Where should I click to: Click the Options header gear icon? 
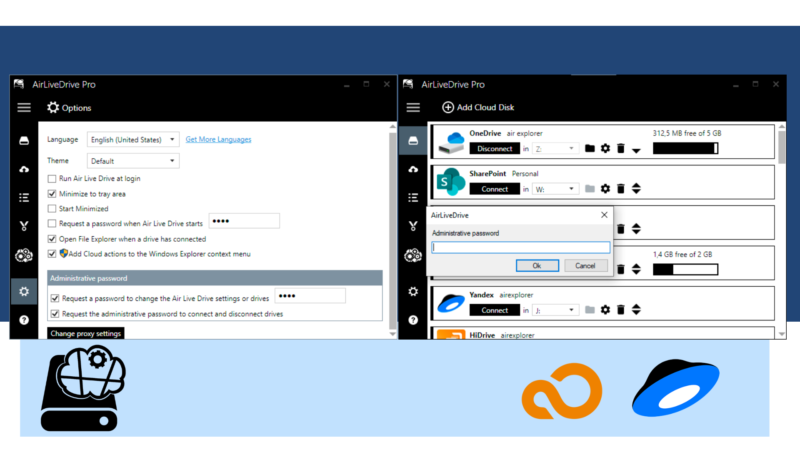pyautogui.click(x=53, y=107)
